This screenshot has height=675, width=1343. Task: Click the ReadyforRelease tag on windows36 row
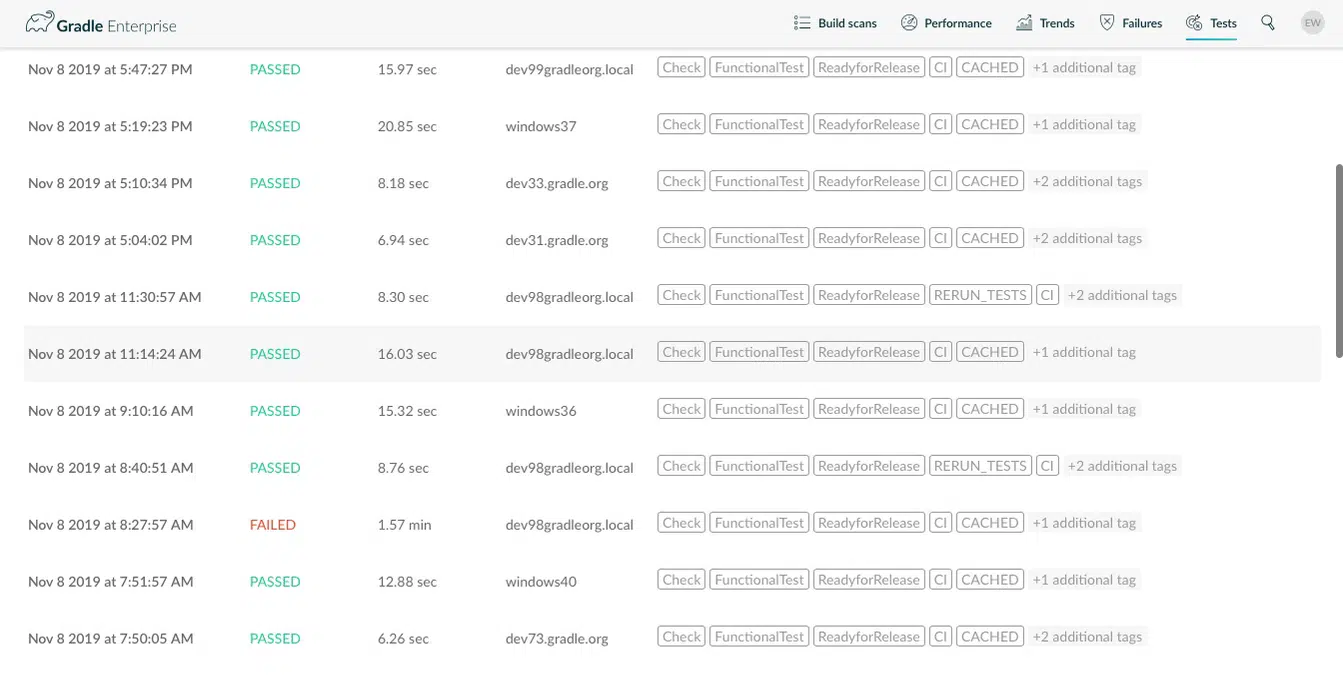868,408
